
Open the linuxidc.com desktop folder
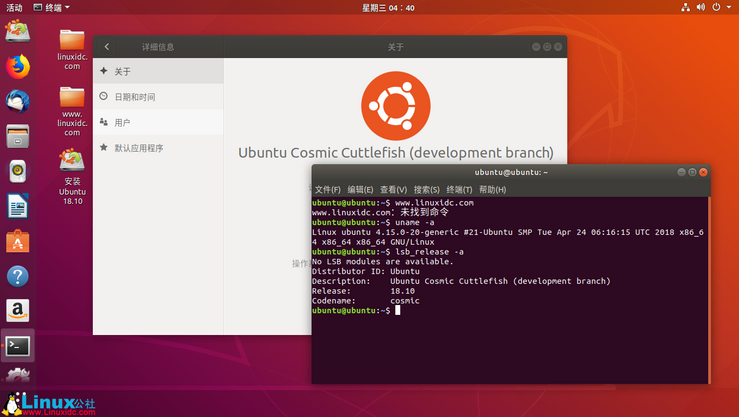tap(72, 49)
